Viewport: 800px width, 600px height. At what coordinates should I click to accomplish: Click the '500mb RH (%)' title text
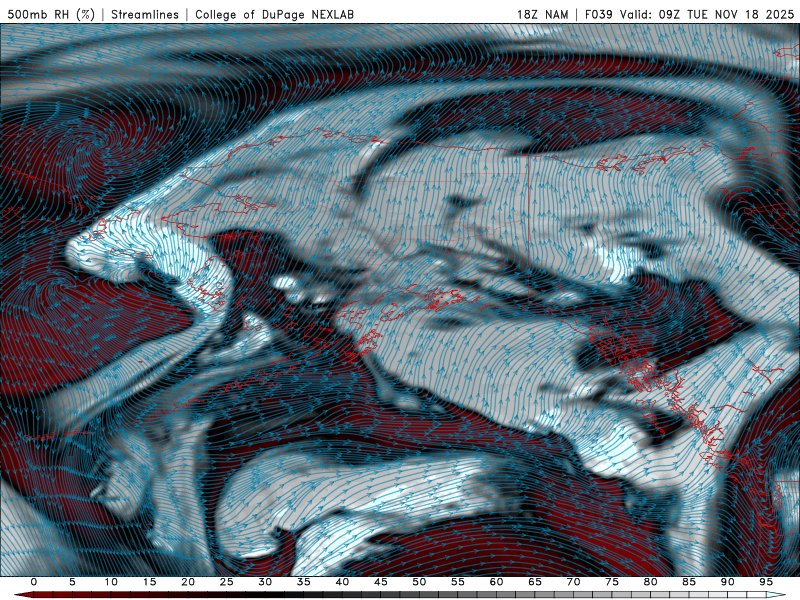51,14
